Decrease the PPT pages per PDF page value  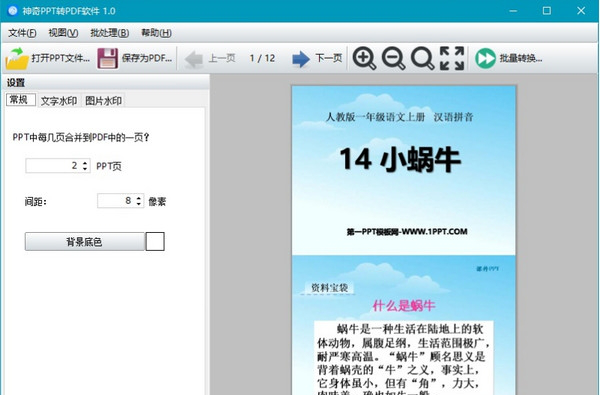(85, 169)
